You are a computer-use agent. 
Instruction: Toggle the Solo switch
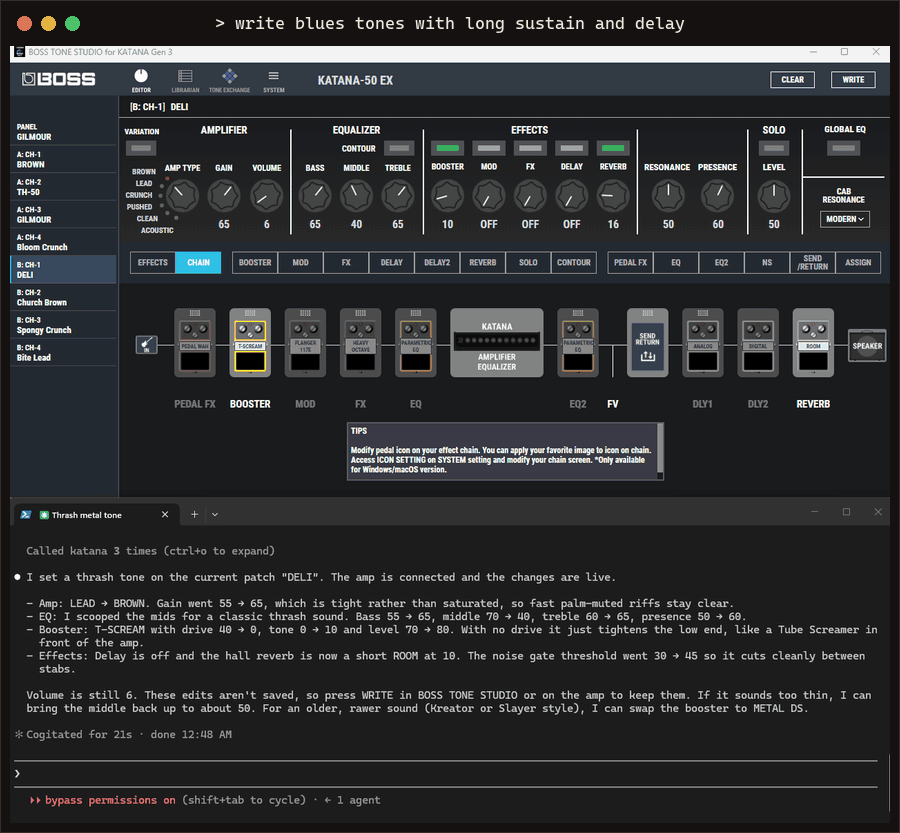(774, 148)
